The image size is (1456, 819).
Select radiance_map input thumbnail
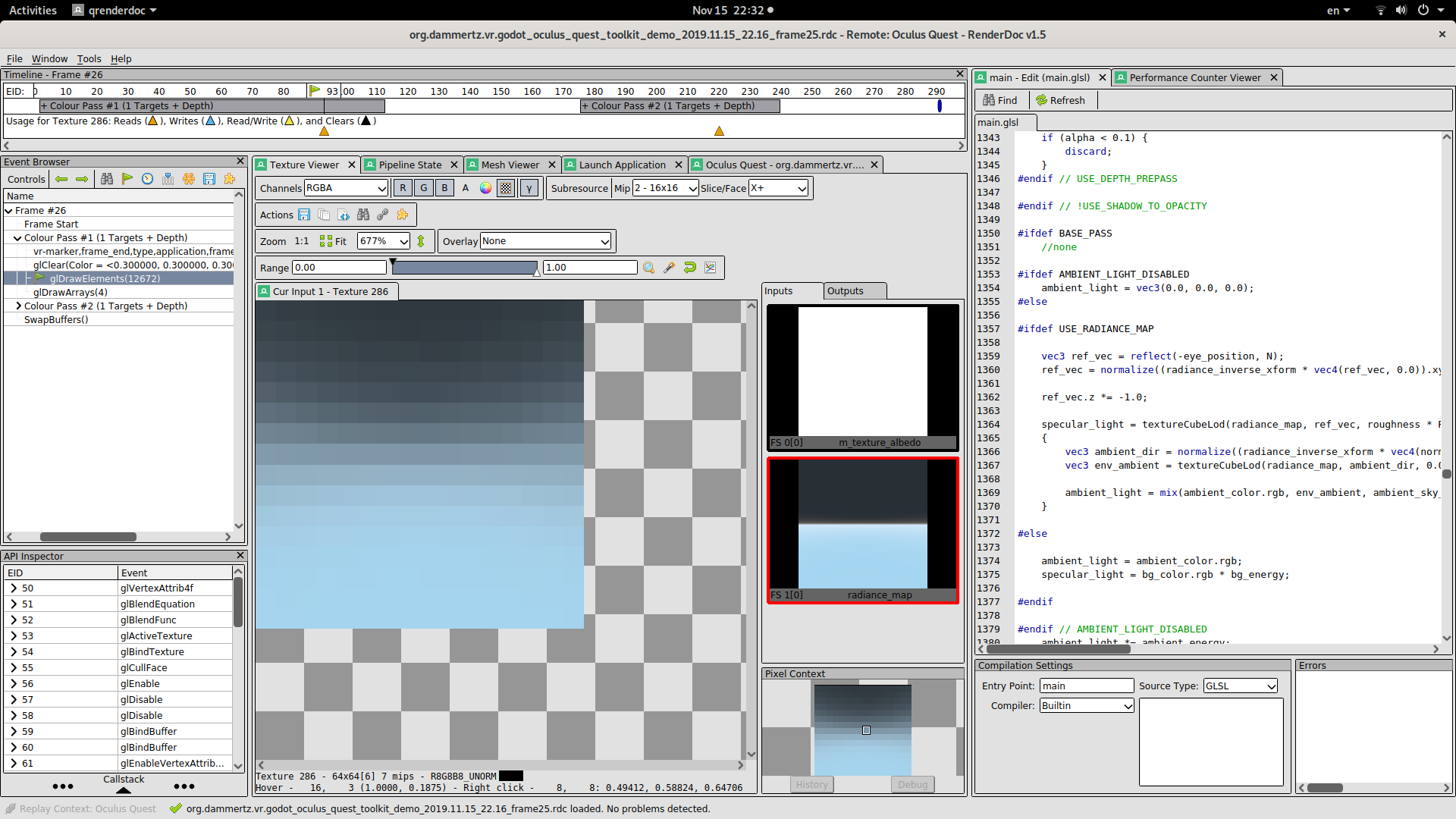pyautogui.click(x=862, y=530)
